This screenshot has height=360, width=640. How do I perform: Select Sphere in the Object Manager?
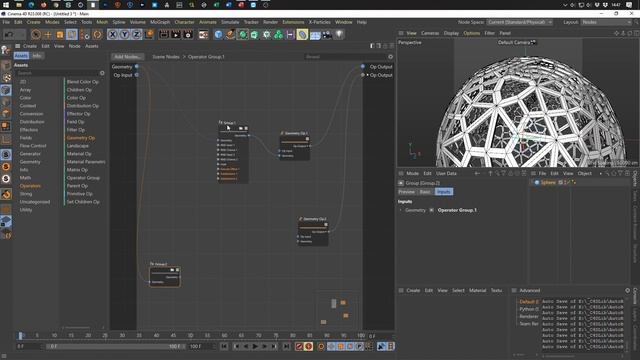548,182
